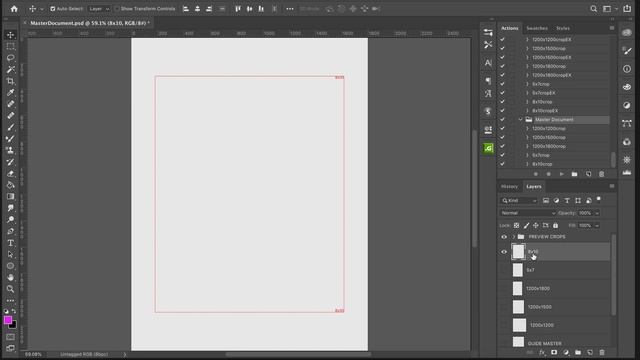Click Align left edges icon
The width and height of the screenshot is (640, 360).
pos(186,9)
